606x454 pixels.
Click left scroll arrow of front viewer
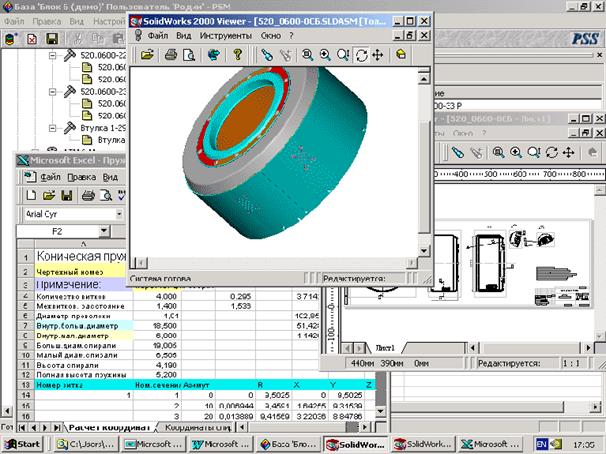coord(141,263)
